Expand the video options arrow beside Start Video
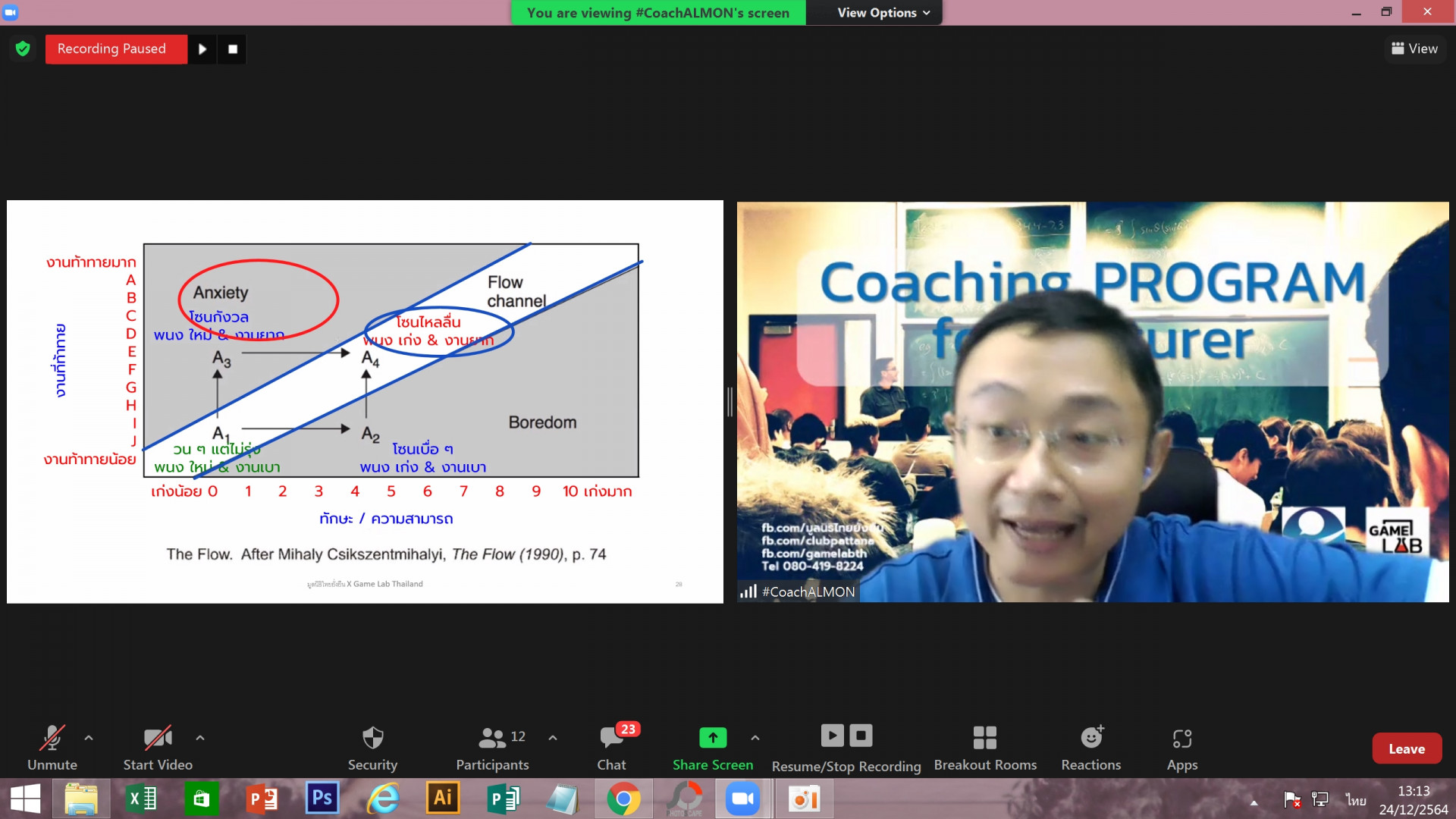The width and height of the screenshot is (1456, 819). coord(200,737)
